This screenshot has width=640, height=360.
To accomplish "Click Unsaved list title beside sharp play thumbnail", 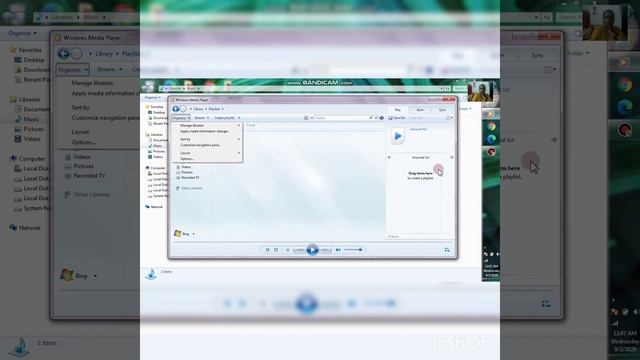I will (x=418, y=129).
